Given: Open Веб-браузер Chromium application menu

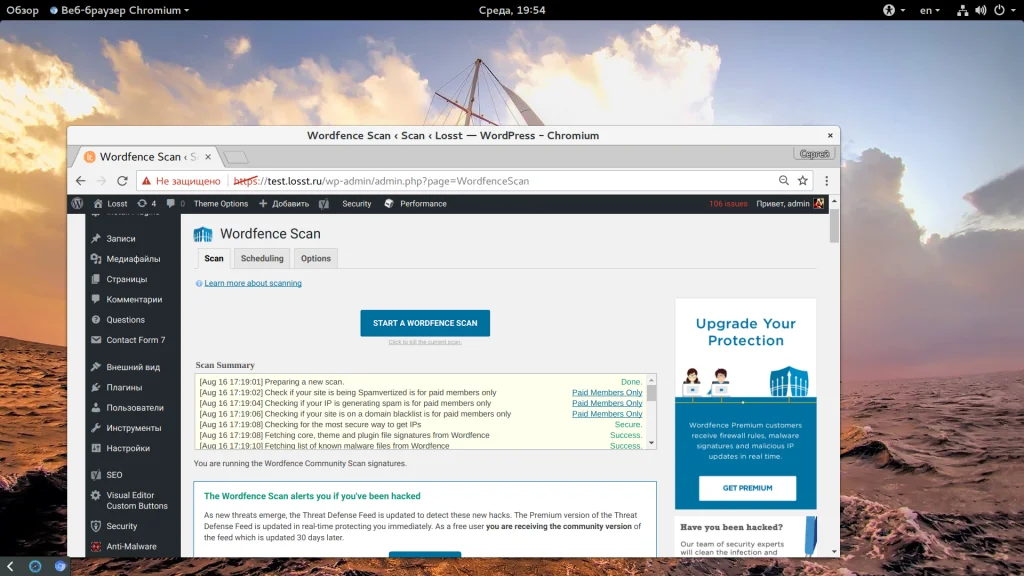Looking at the screenshot, I should tap(120, 10).
